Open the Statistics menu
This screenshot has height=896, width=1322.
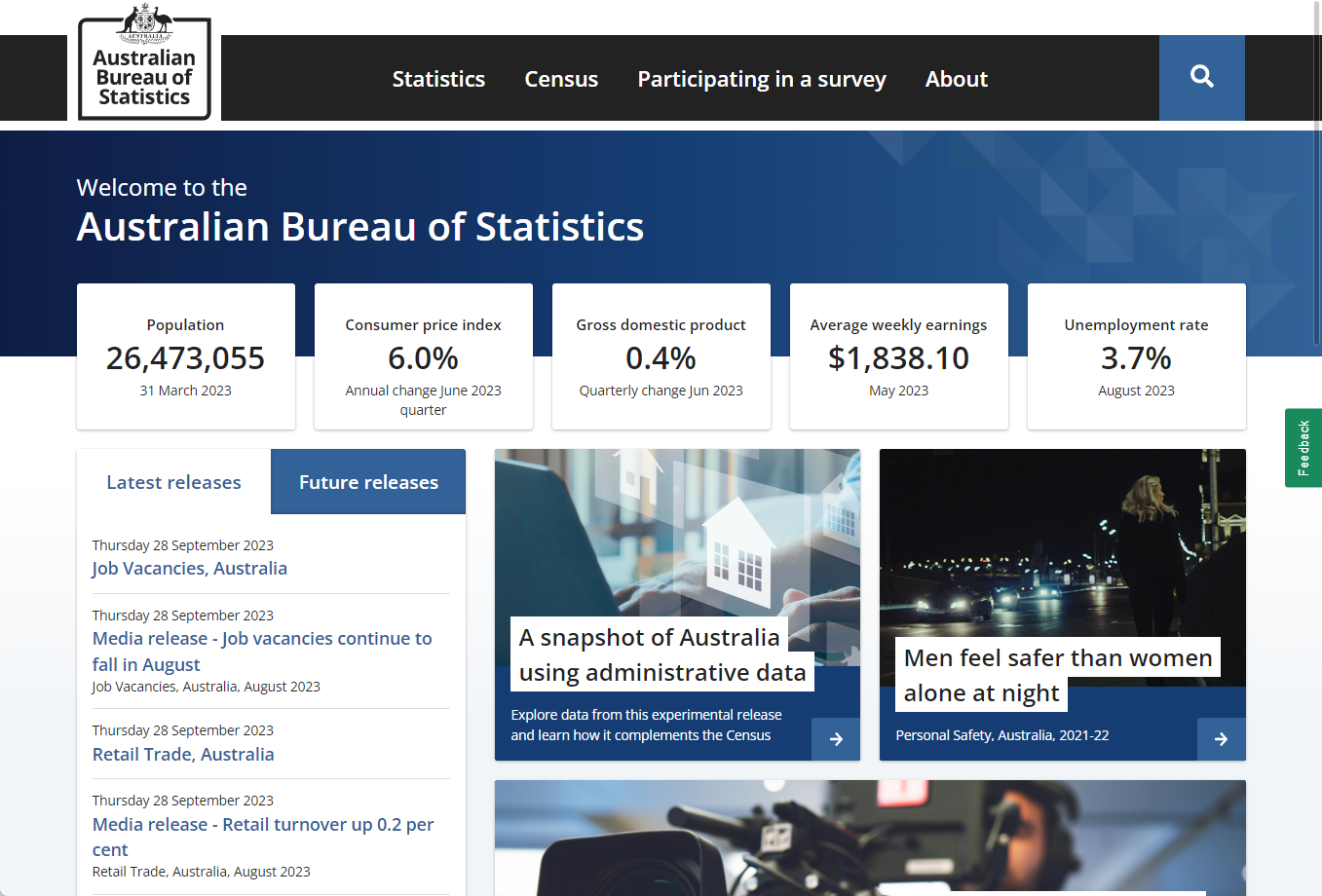(x=438, y=79)
